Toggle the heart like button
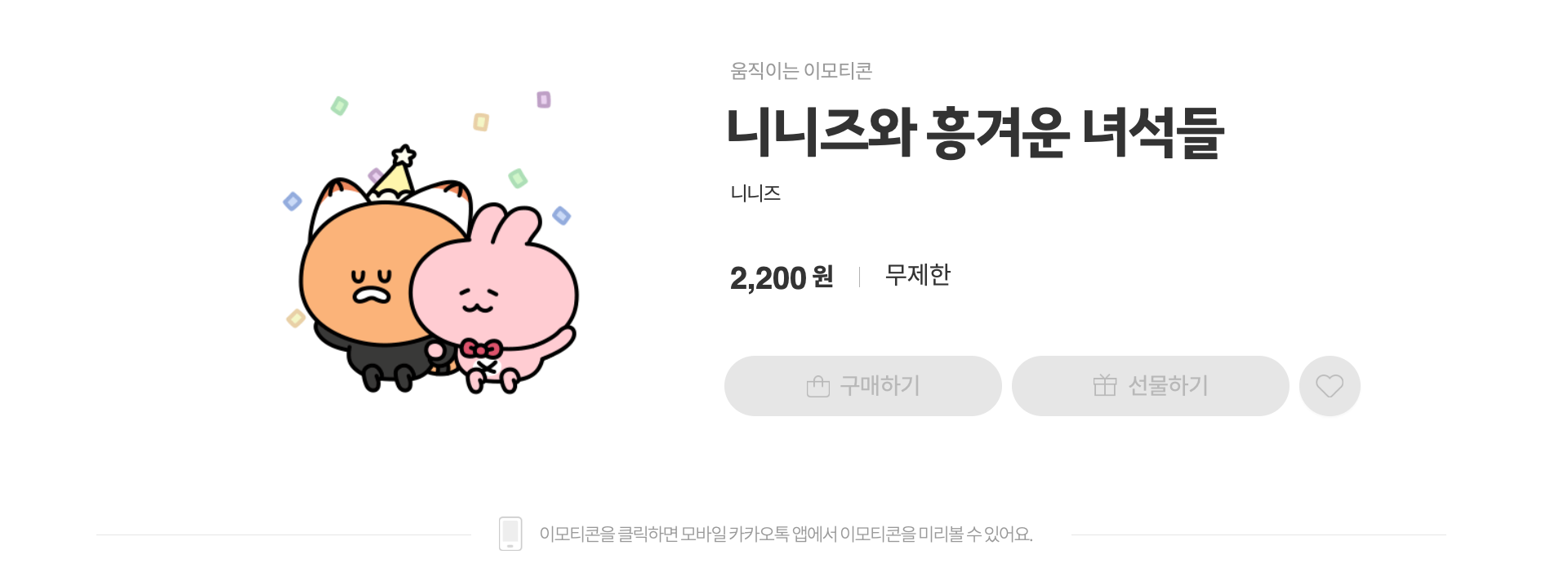Screen dimensions: 1568x581 click(1330, 386)
